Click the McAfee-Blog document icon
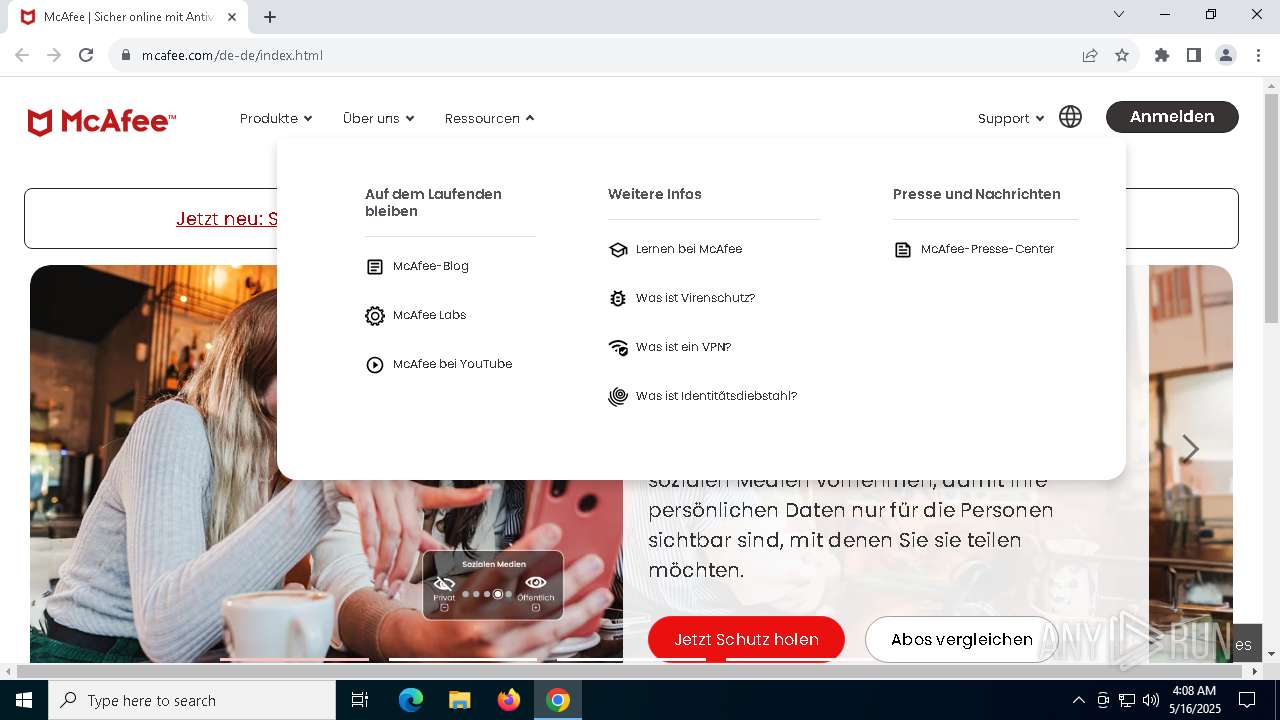The height and width of the screenshot is (720, 1280). (375, 267)
